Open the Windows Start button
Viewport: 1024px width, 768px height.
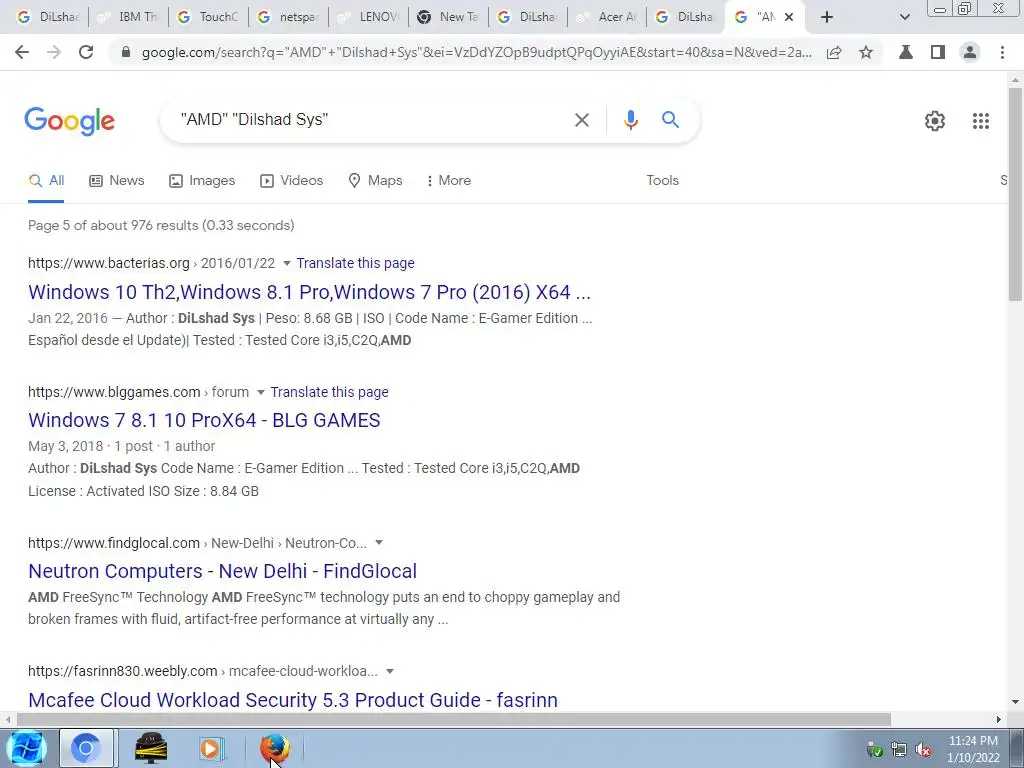coord(25,748)
